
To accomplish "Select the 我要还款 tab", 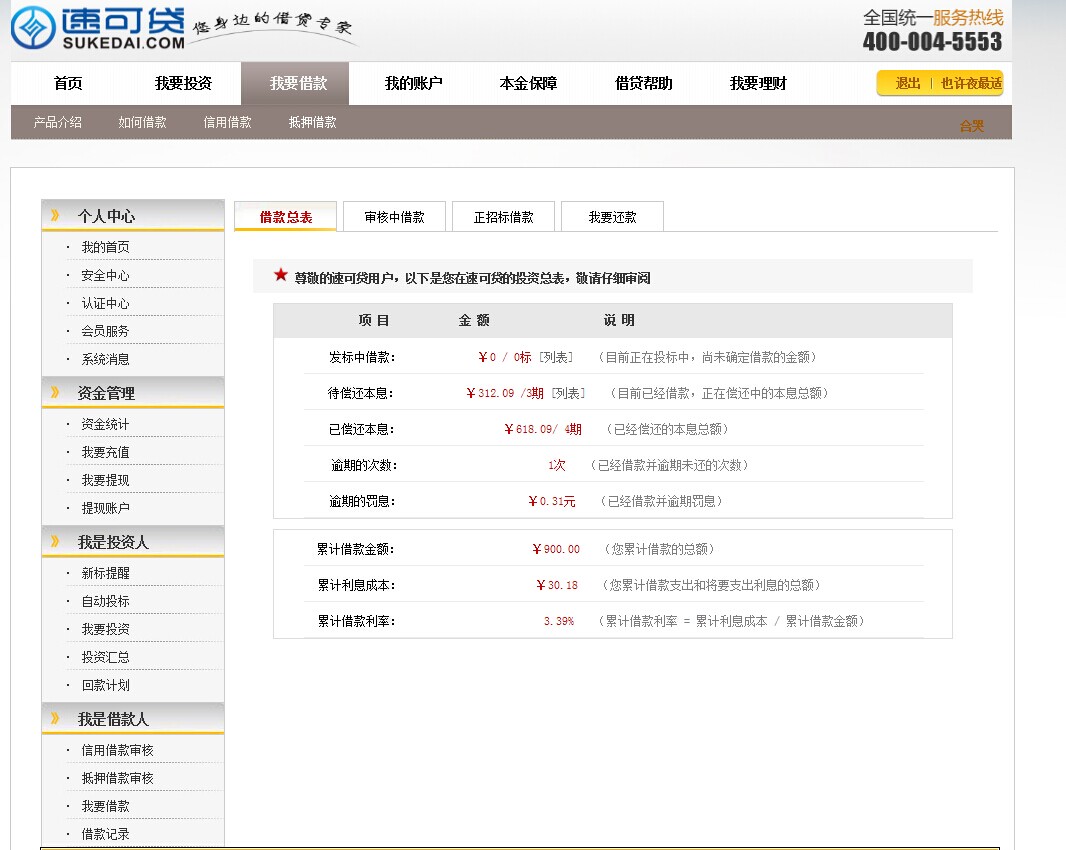I will 612,217.
